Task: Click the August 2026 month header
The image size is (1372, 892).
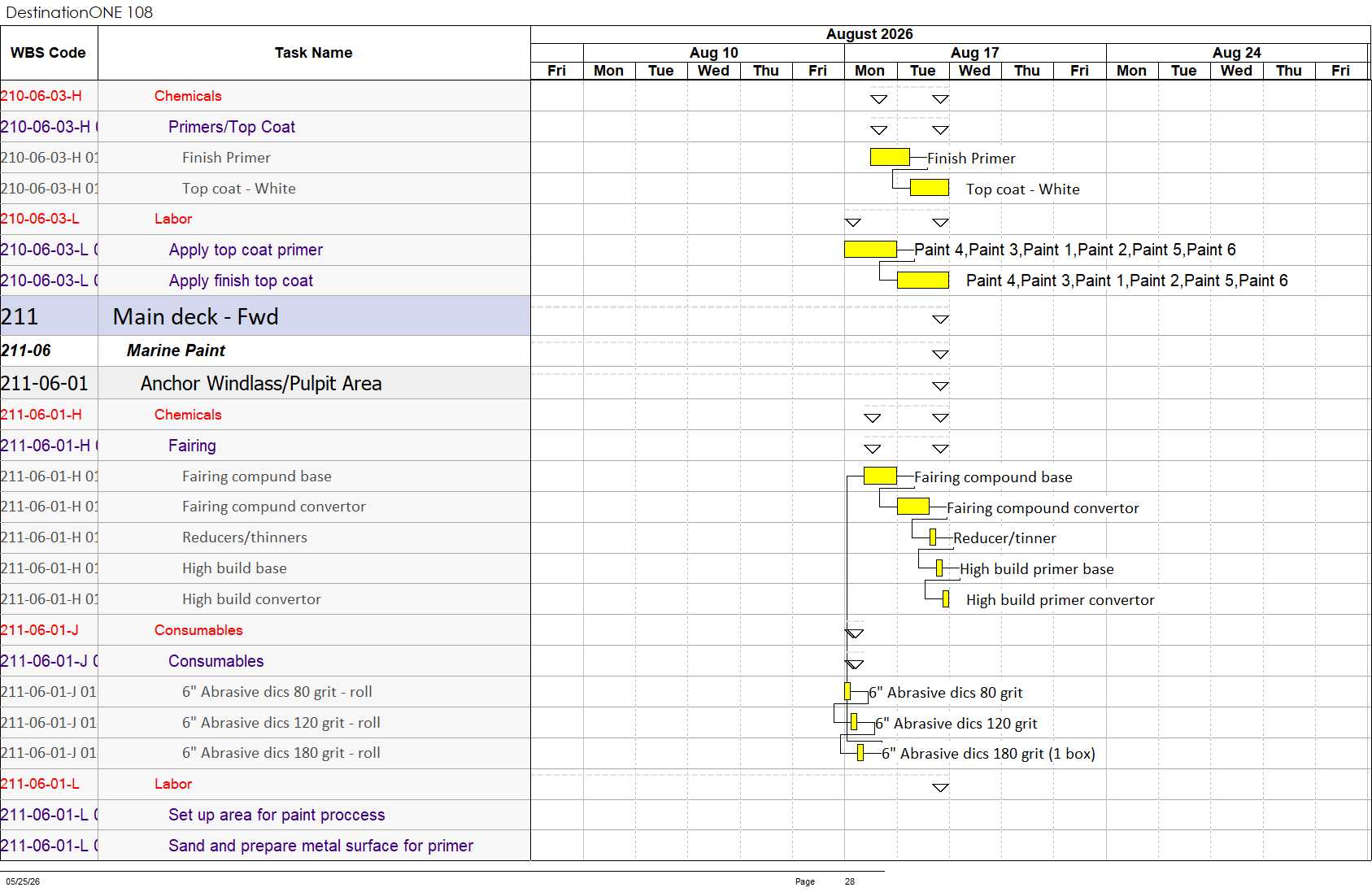Action: pos(869,34)
